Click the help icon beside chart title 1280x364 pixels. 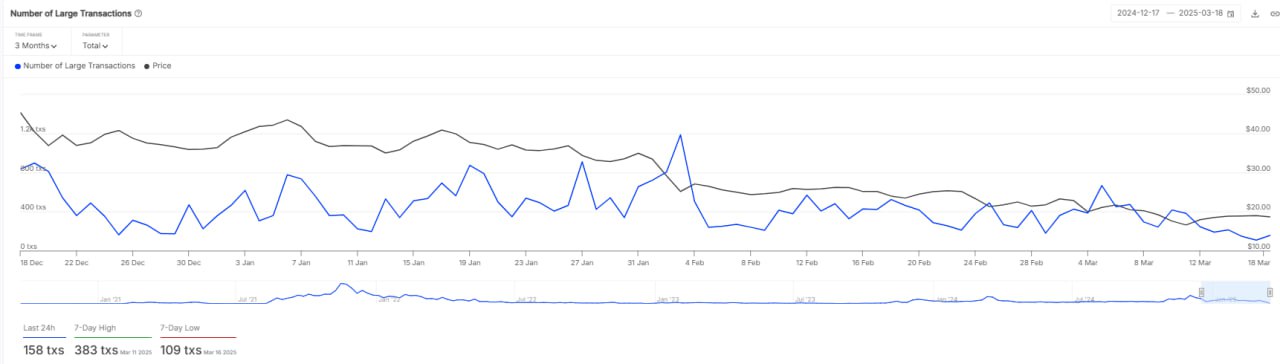click(138, 14)
